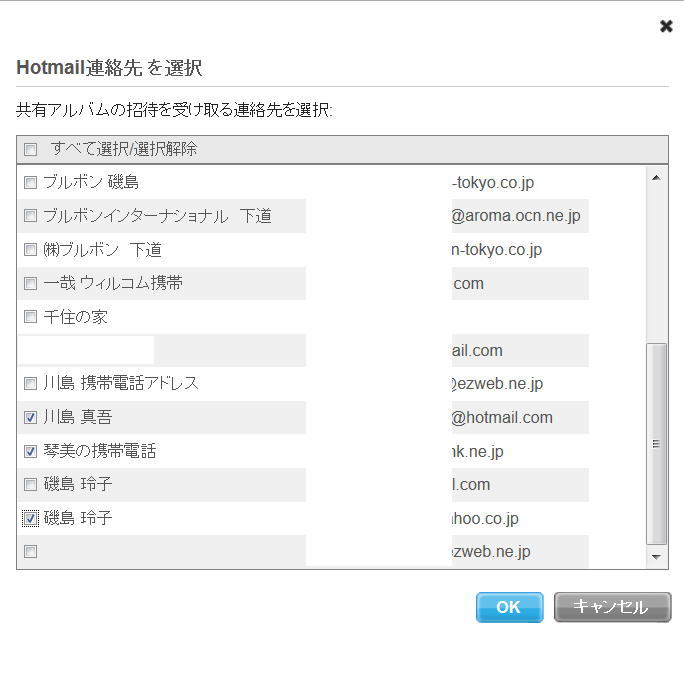Click the 川島 真吾 name label
684x684 pixels.
pyautogui.click(x=78, y=417)
